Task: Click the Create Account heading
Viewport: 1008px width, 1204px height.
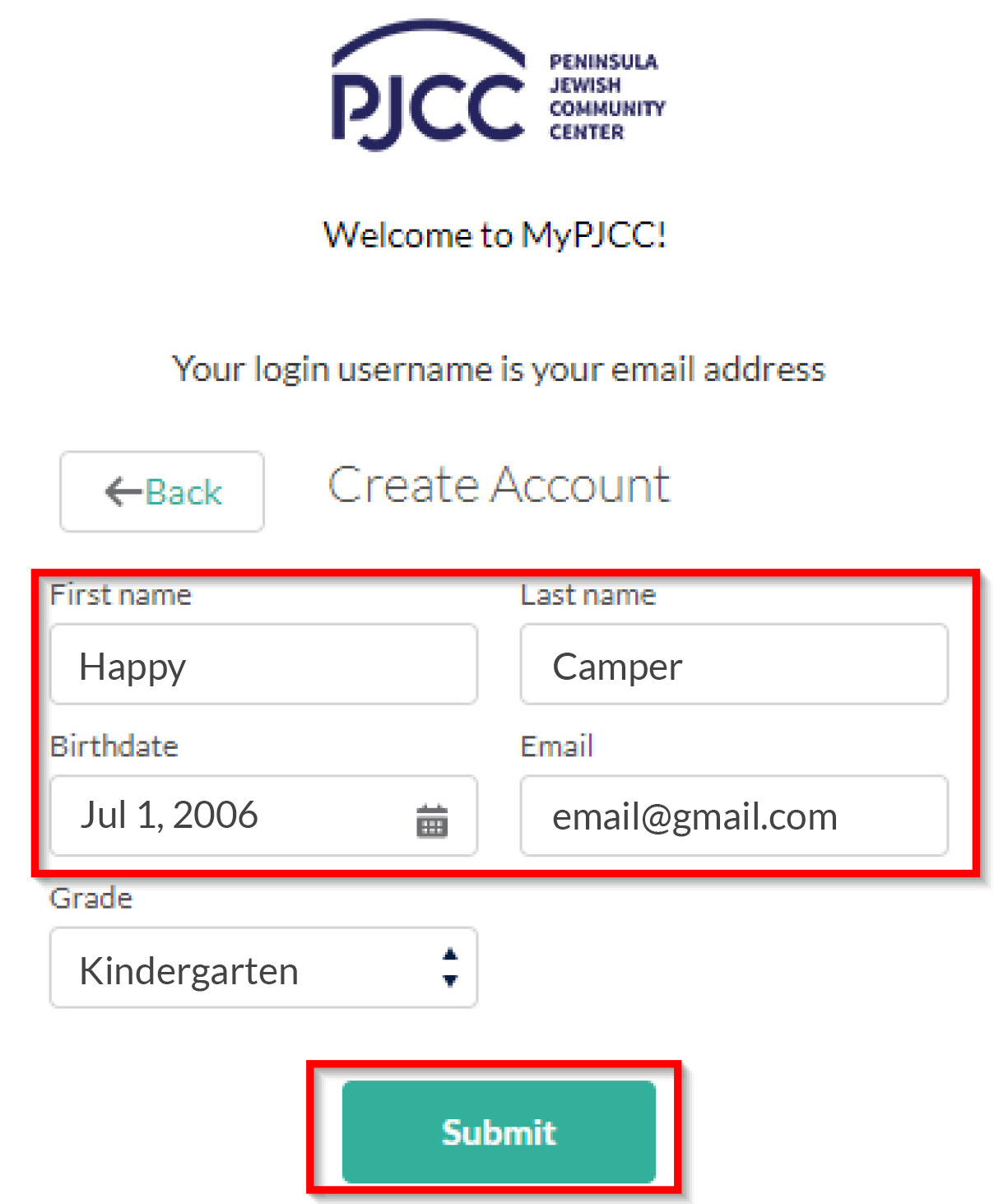Action: [x=499, y=485]
